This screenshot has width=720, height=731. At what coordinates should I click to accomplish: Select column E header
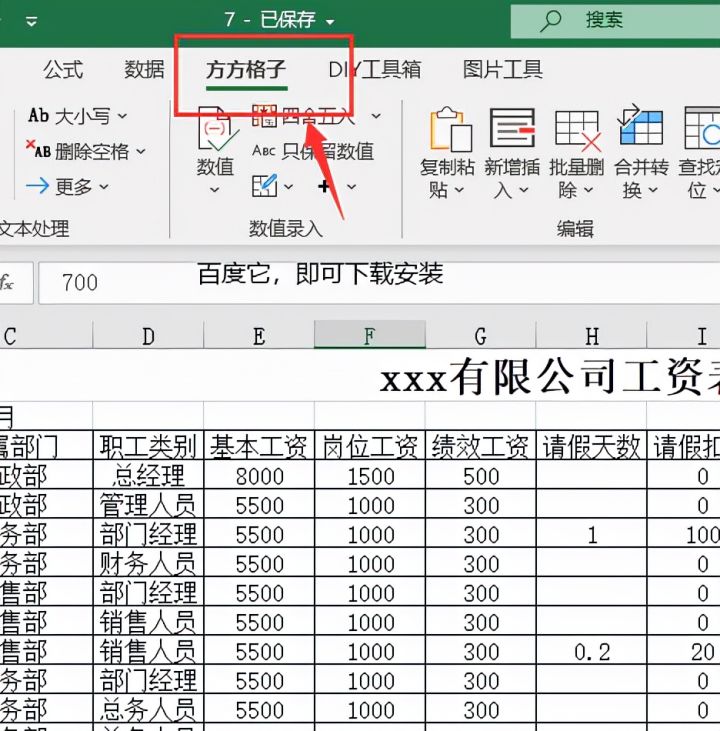pos(259,336)
